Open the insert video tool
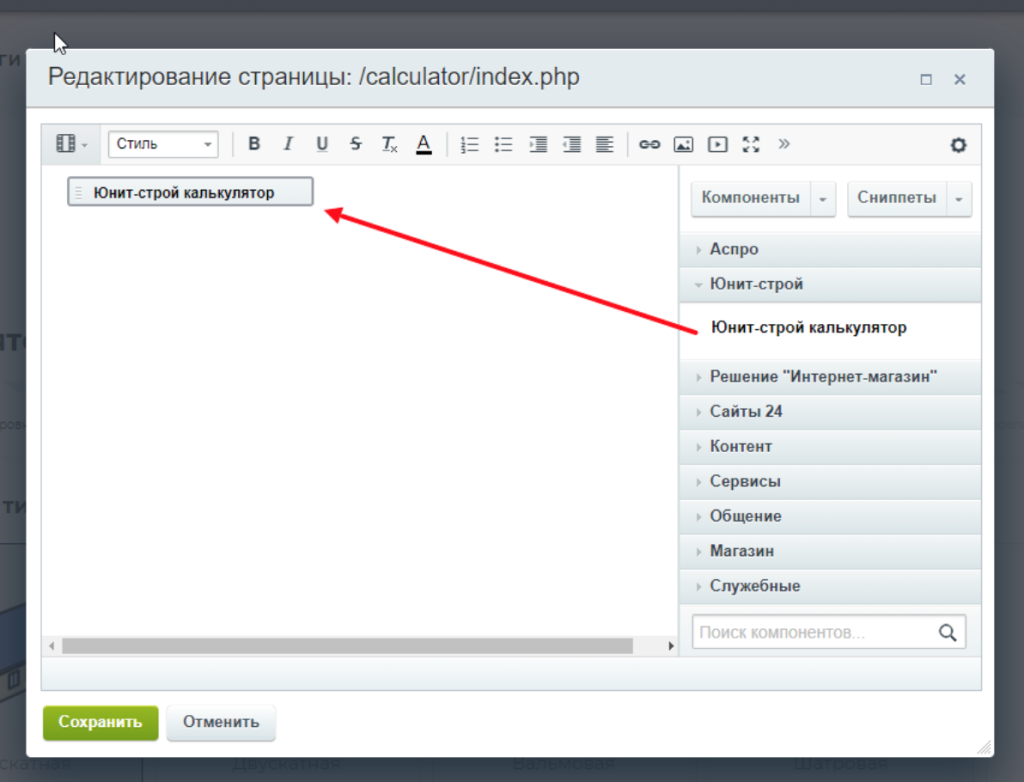 pos(717,143)
